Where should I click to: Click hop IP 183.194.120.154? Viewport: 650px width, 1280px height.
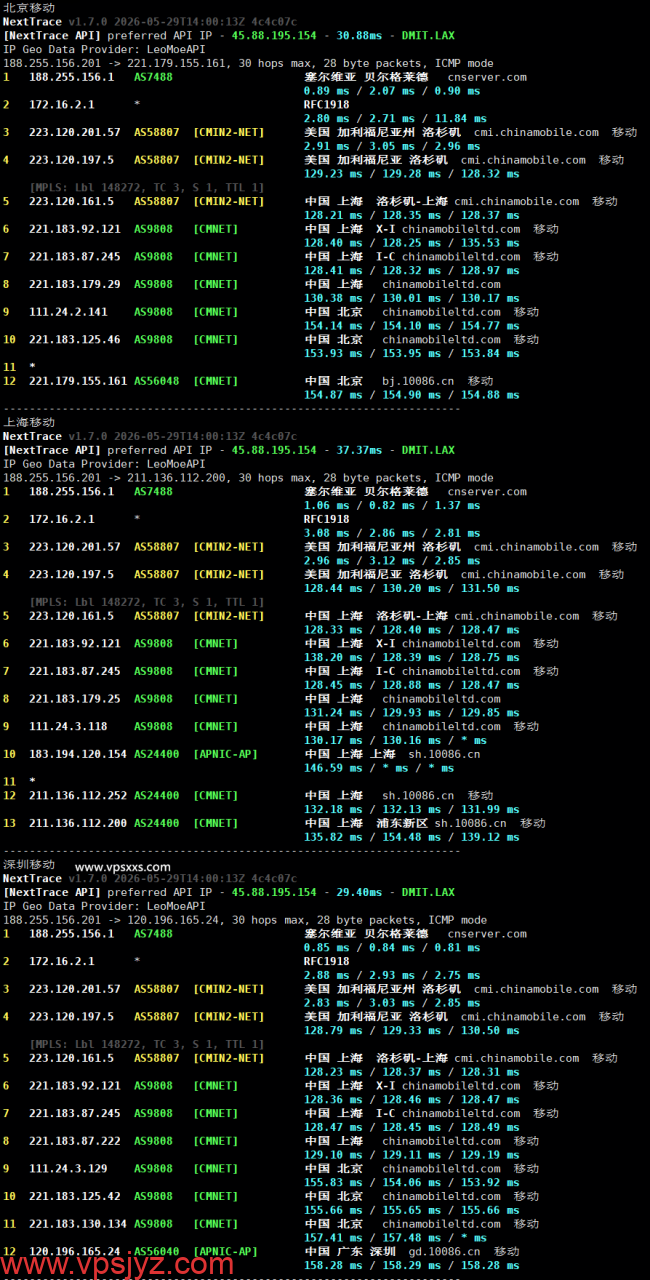78,754
